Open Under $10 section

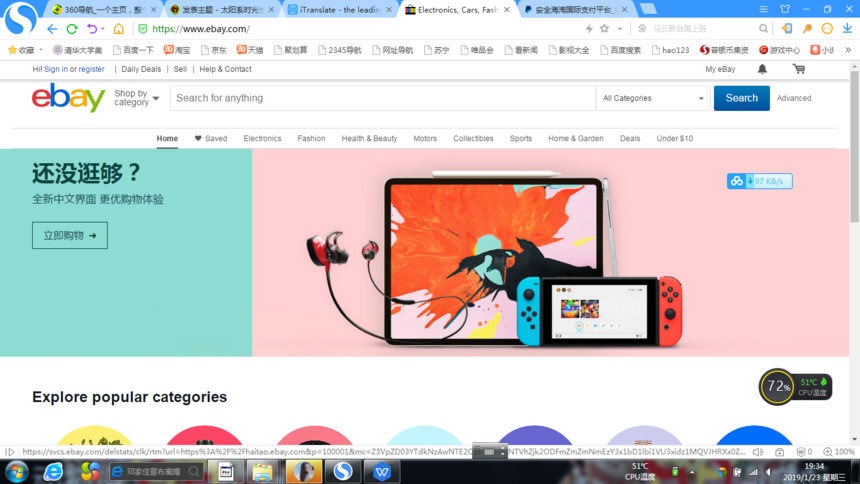click(x=675, y=138)
